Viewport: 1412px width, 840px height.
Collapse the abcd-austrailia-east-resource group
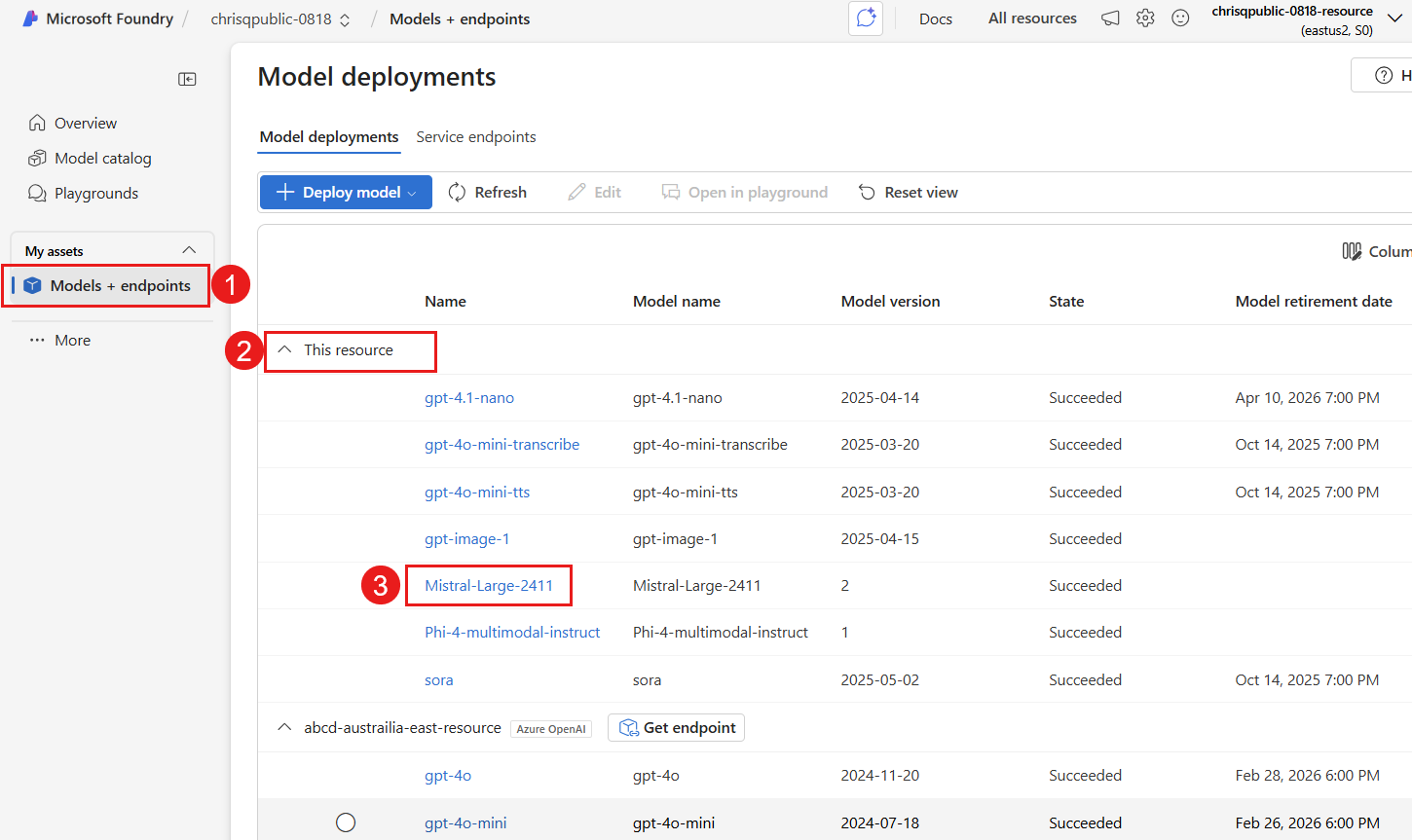(x=284, y=727)
